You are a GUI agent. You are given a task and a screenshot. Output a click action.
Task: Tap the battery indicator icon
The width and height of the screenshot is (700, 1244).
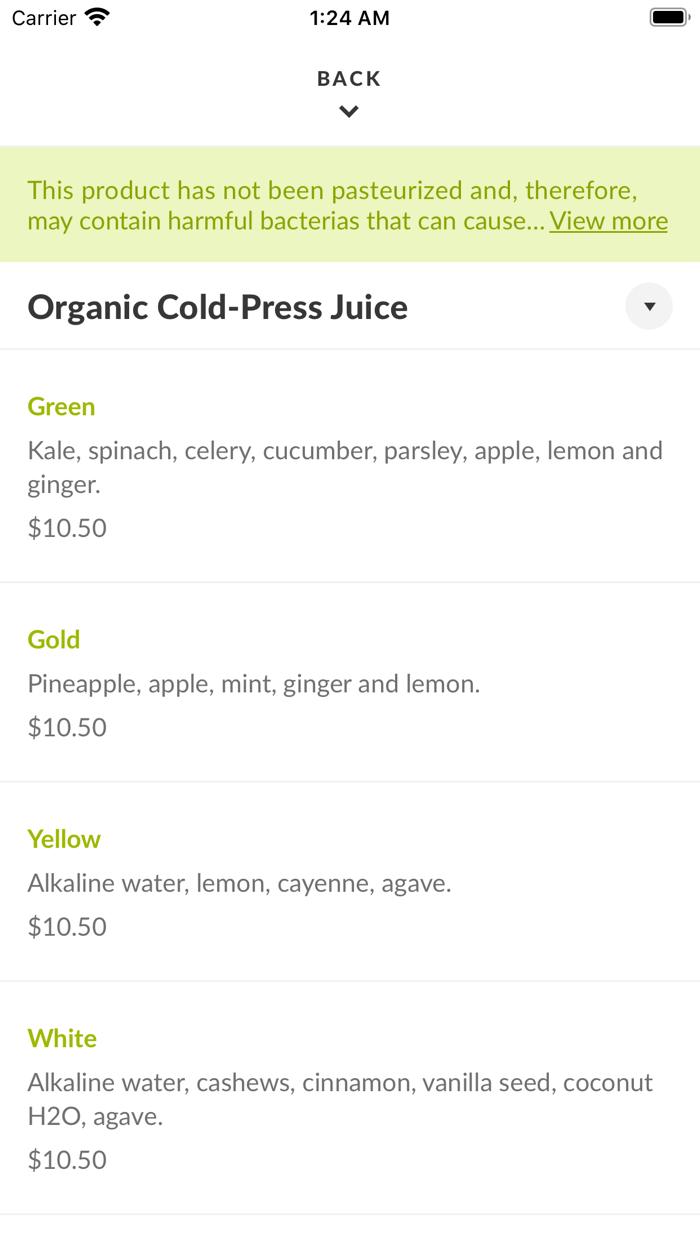click(669, 15)
